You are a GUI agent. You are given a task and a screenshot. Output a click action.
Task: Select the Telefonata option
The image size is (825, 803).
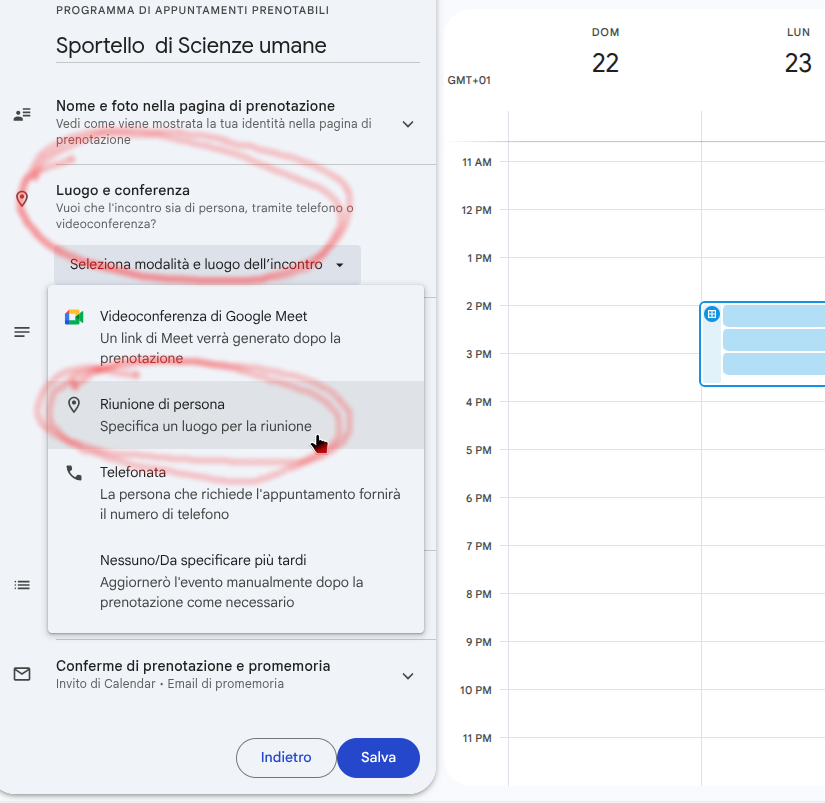(236, 493)
